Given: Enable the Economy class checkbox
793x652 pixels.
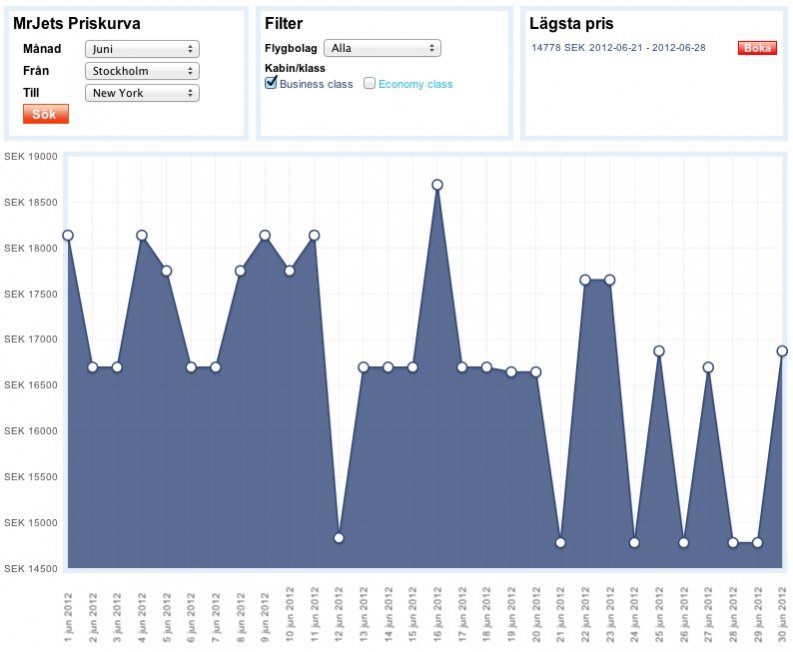Looking at the screenshot, I should click(369, 84).
